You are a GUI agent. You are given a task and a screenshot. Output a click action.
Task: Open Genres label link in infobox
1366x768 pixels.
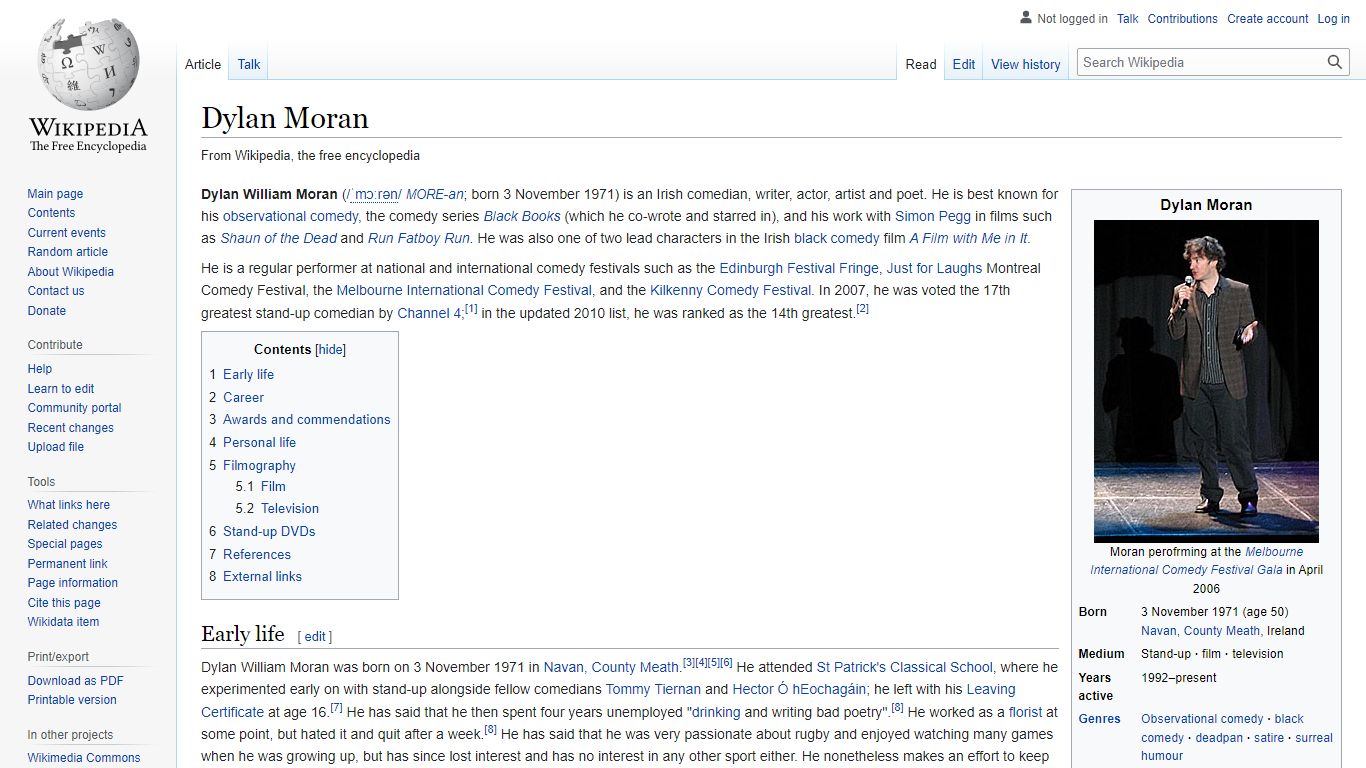click(1099, 719)
